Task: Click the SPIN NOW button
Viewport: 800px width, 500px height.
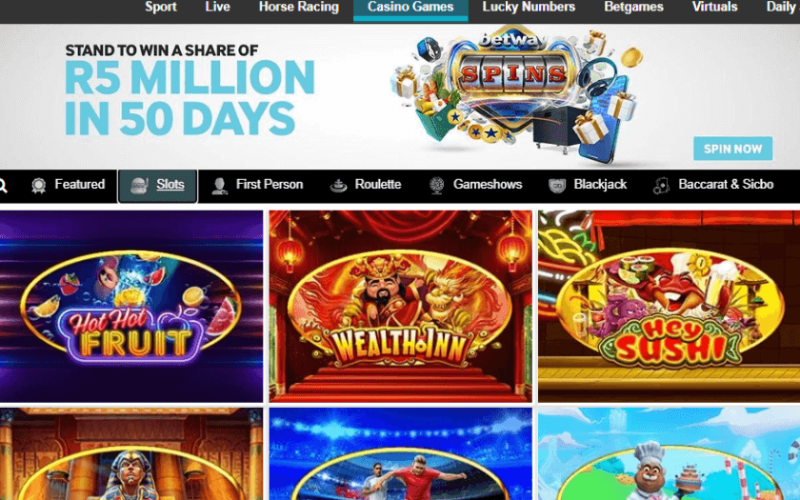Action: (x=733, y=148)
